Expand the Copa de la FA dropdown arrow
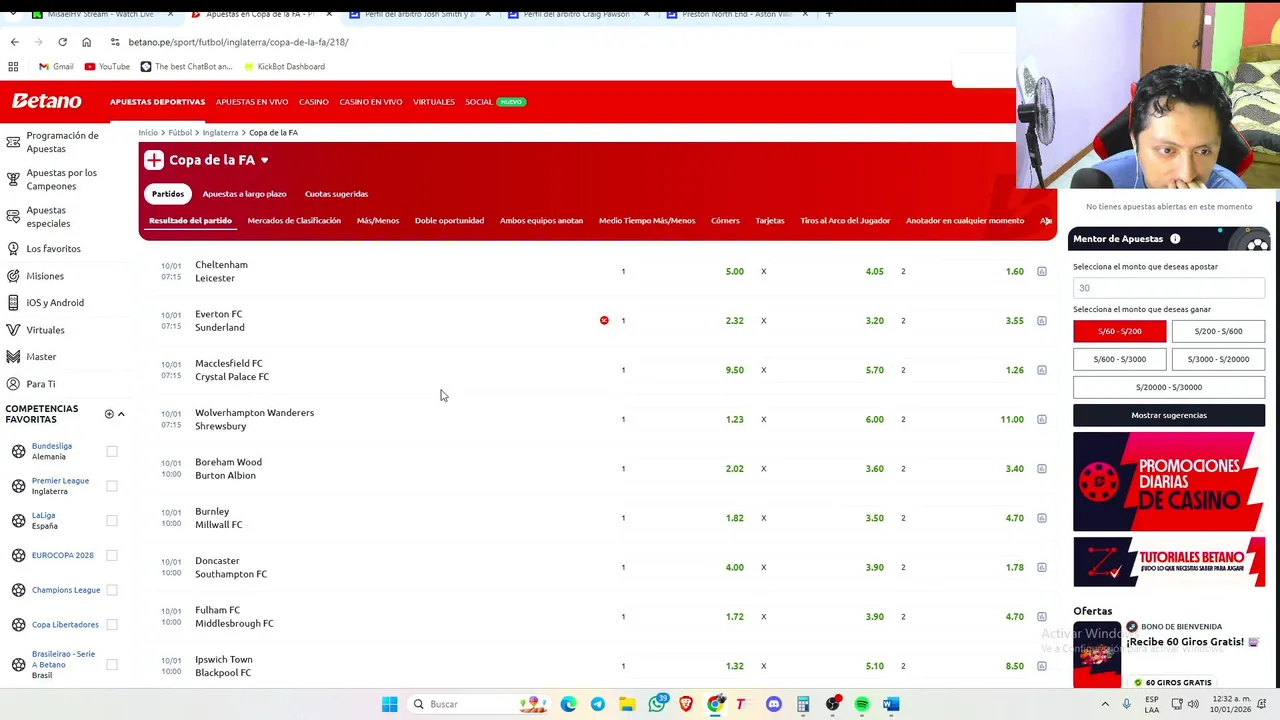Viewport: 1280px width, 720px height. (x=264, y=160)
